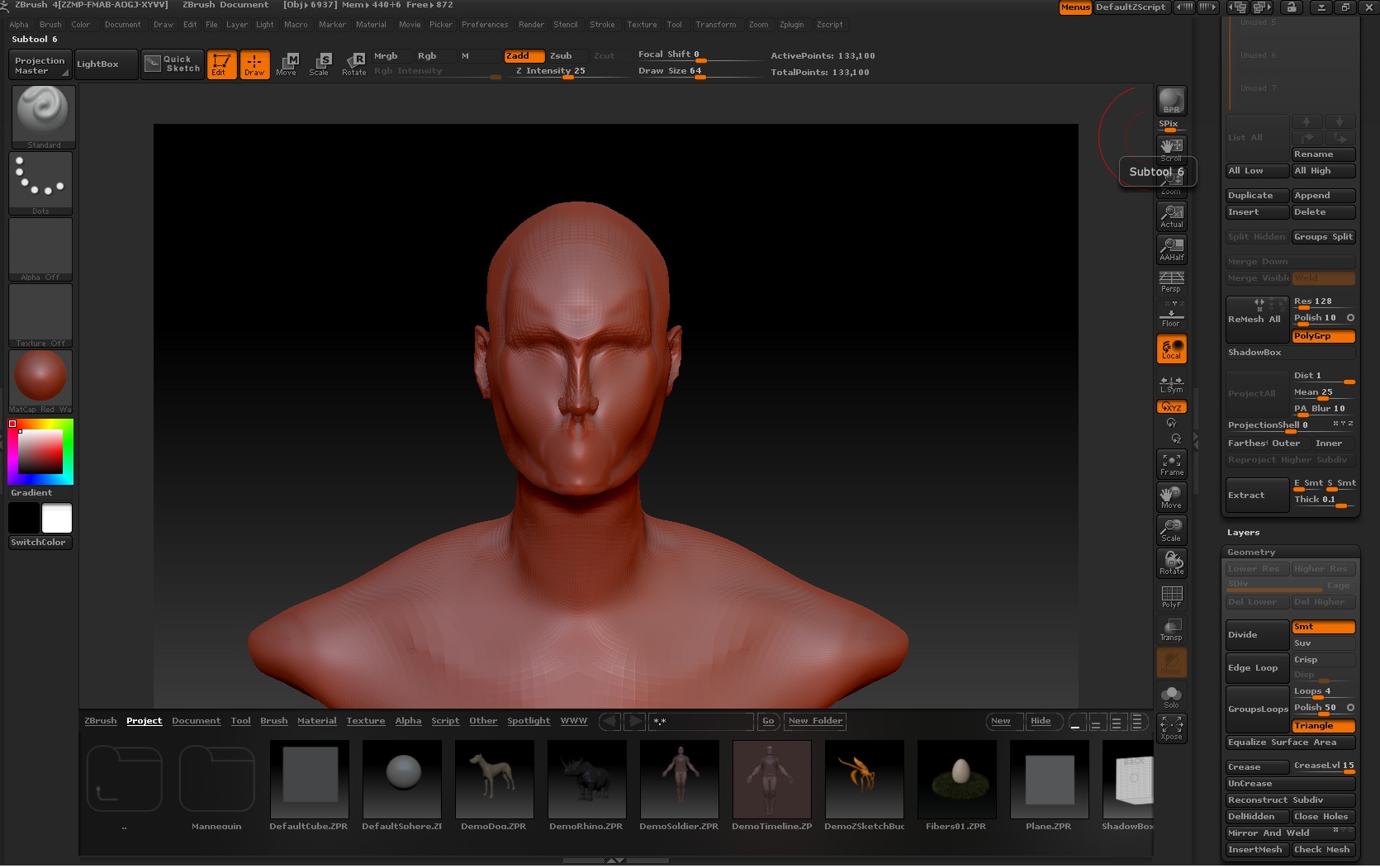Open the Standard brush thumbnail picker

coord(43,116)
